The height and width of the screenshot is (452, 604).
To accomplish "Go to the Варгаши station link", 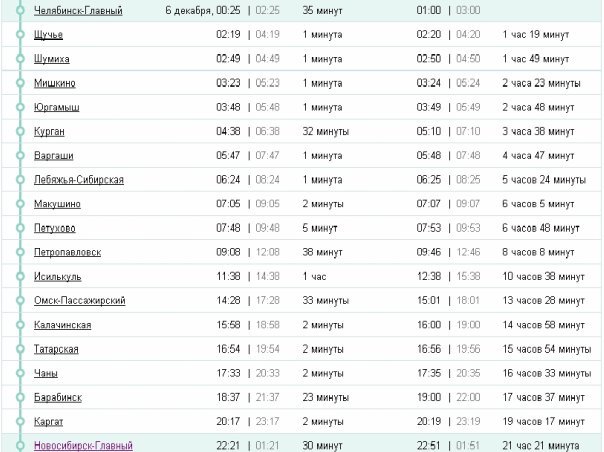I will coord(53,155).
